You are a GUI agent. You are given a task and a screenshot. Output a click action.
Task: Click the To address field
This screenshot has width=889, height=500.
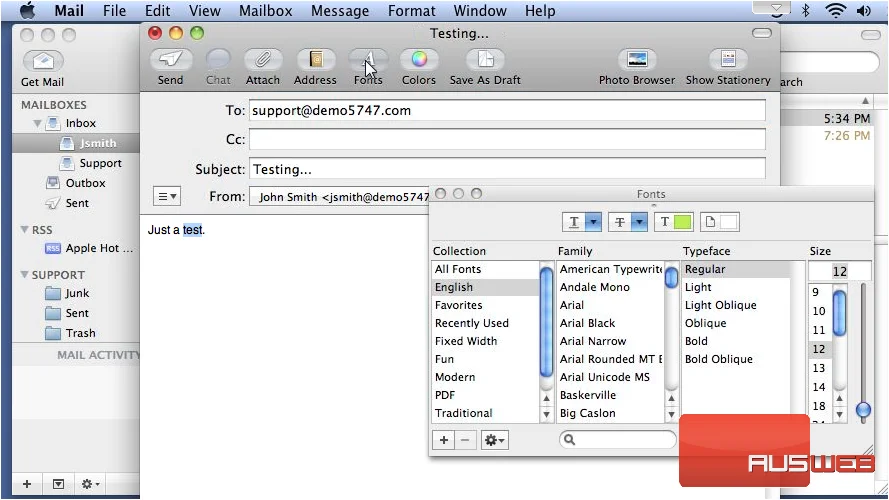click(x=507, y=111)
